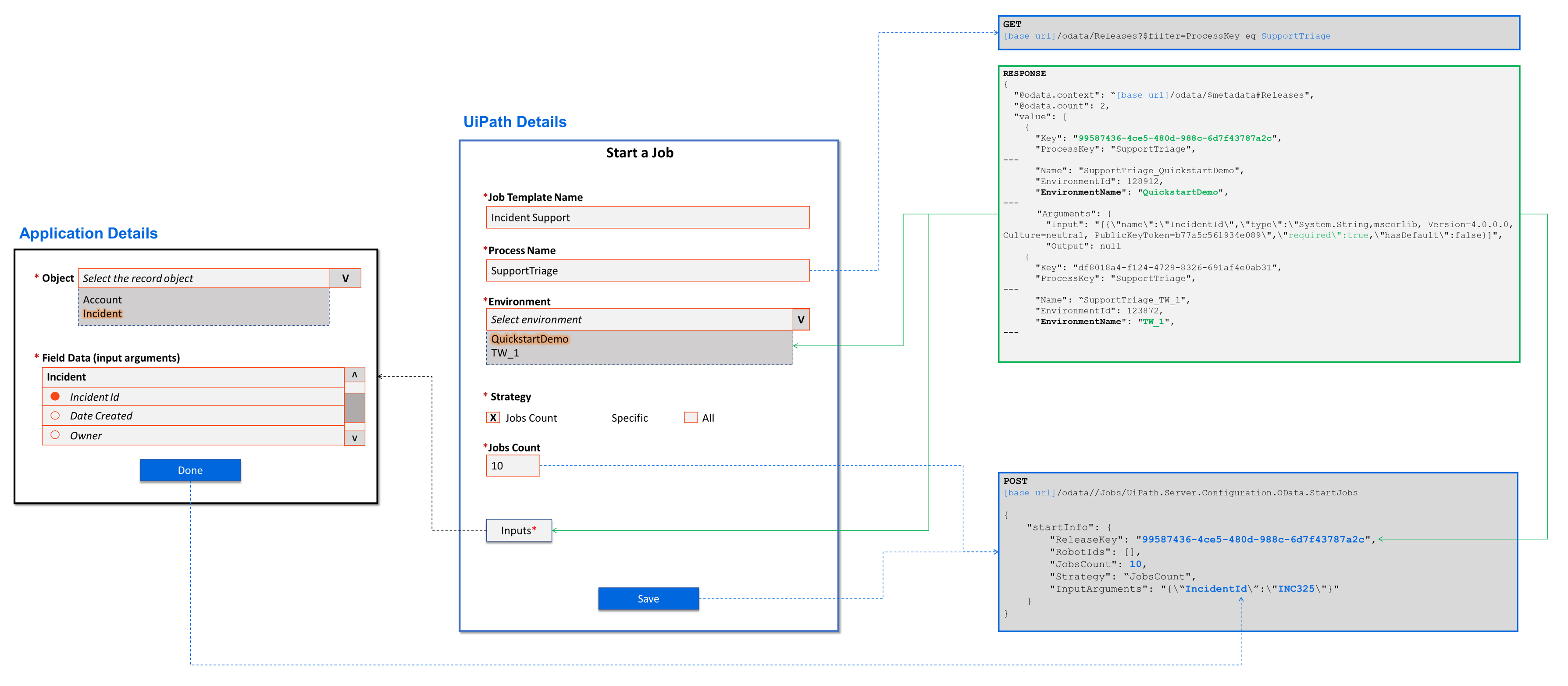Click the IncidentId key in InputArguments
The width and height of the screenshot is (1568, 686).
(x=1215, y=589)
